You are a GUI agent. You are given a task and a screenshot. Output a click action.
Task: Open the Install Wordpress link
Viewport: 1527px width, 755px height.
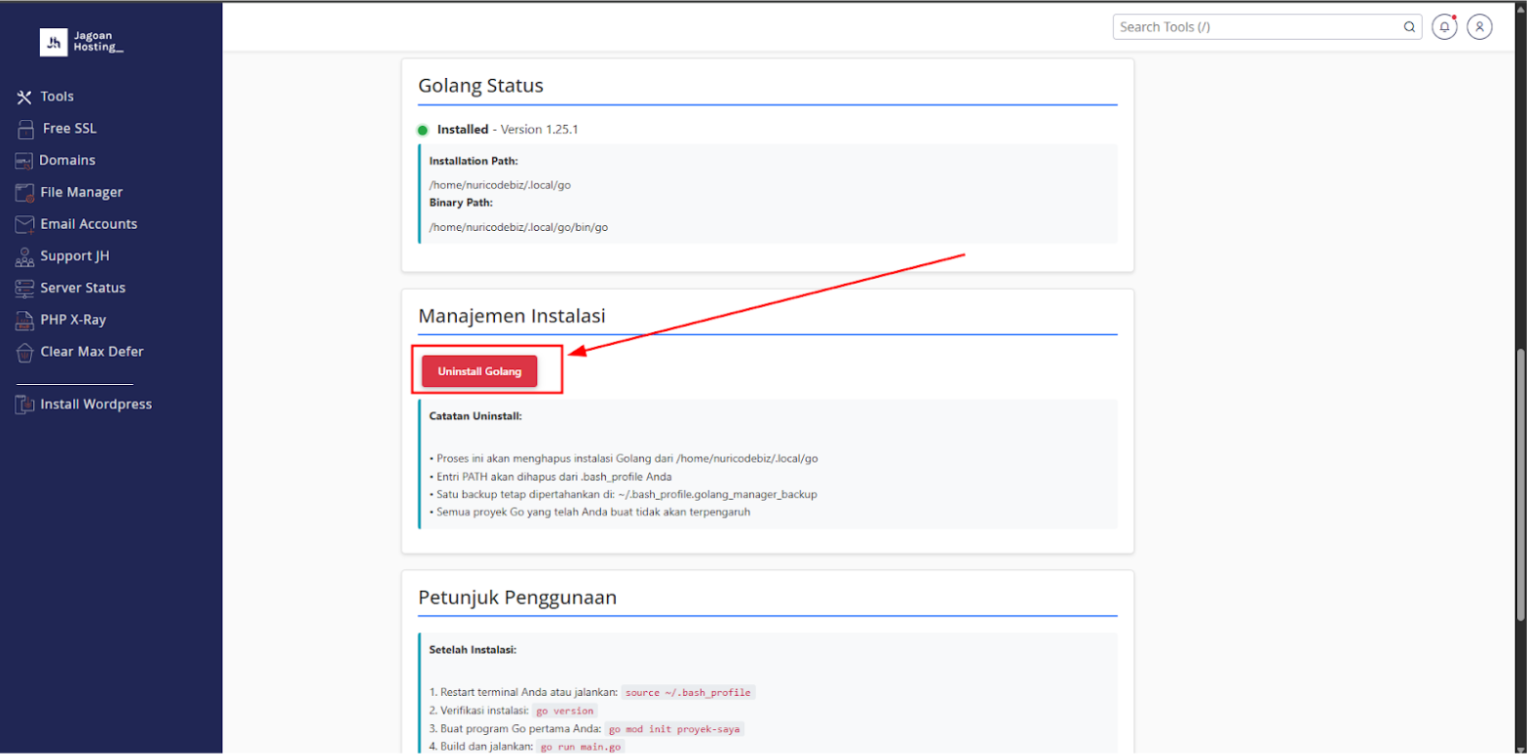[x=96, y=404]
